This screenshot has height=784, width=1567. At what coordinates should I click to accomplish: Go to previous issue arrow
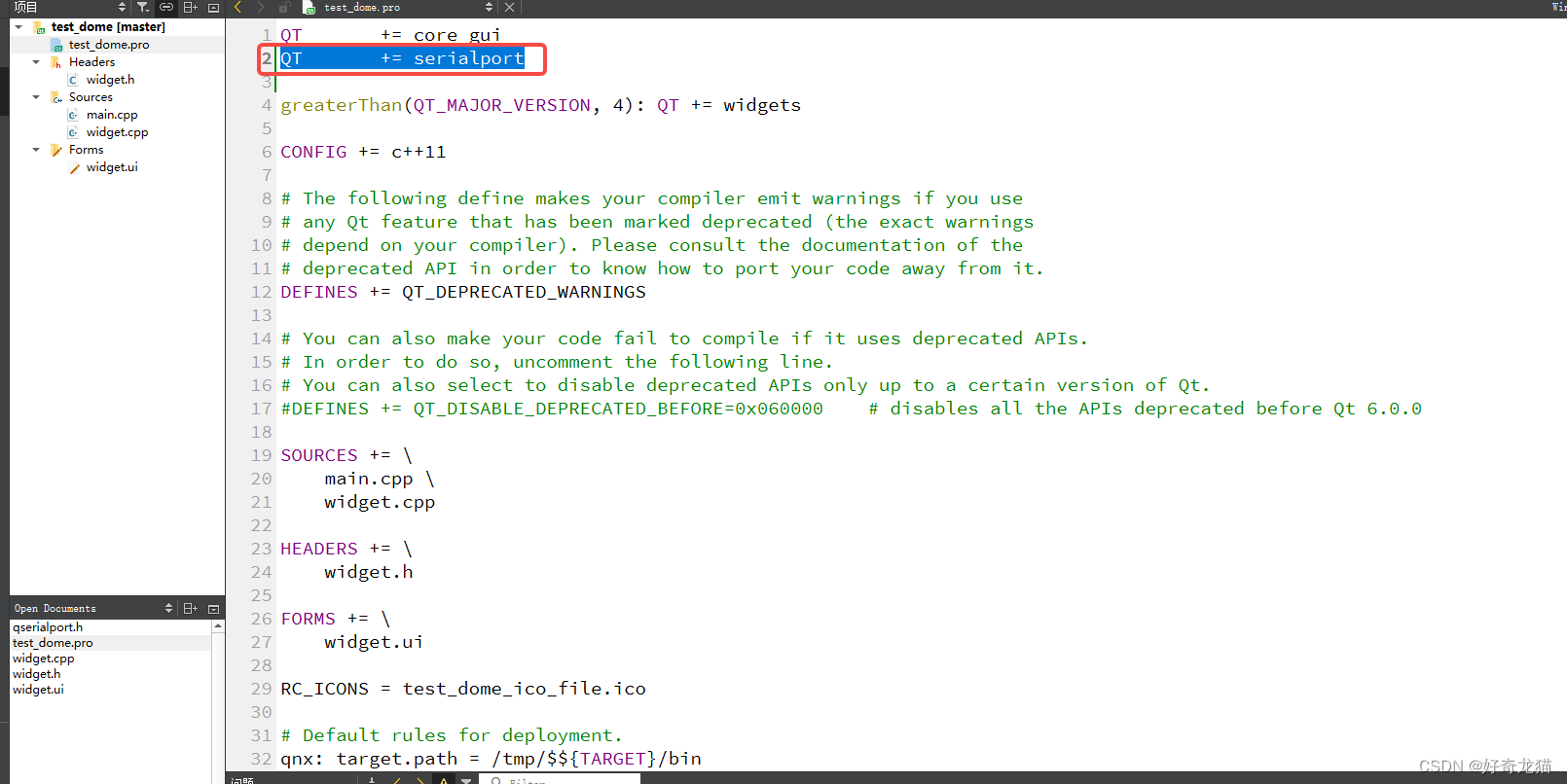397,780
